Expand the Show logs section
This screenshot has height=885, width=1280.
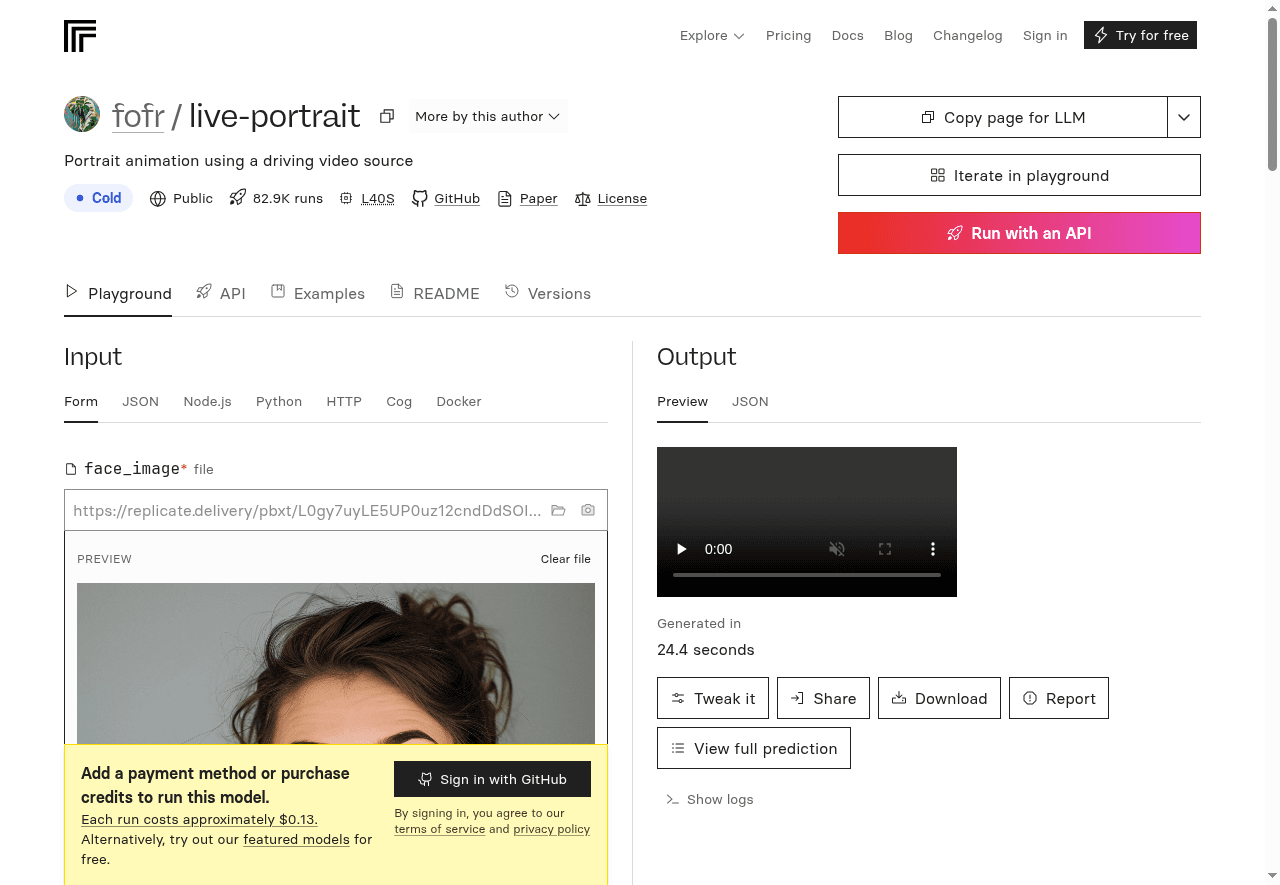[x=710, y=800]
